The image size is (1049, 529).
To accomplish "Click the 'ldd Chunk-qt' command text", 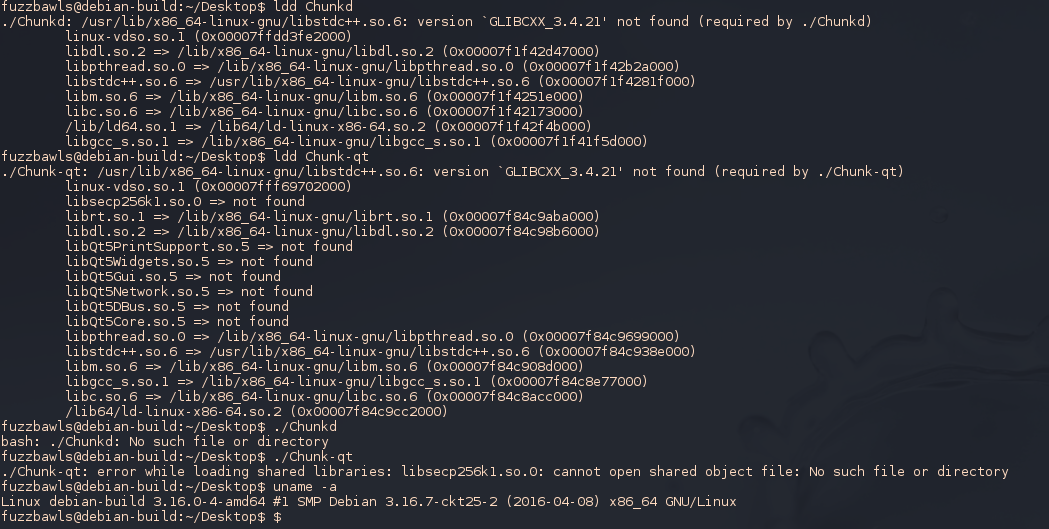I will 321,156.
